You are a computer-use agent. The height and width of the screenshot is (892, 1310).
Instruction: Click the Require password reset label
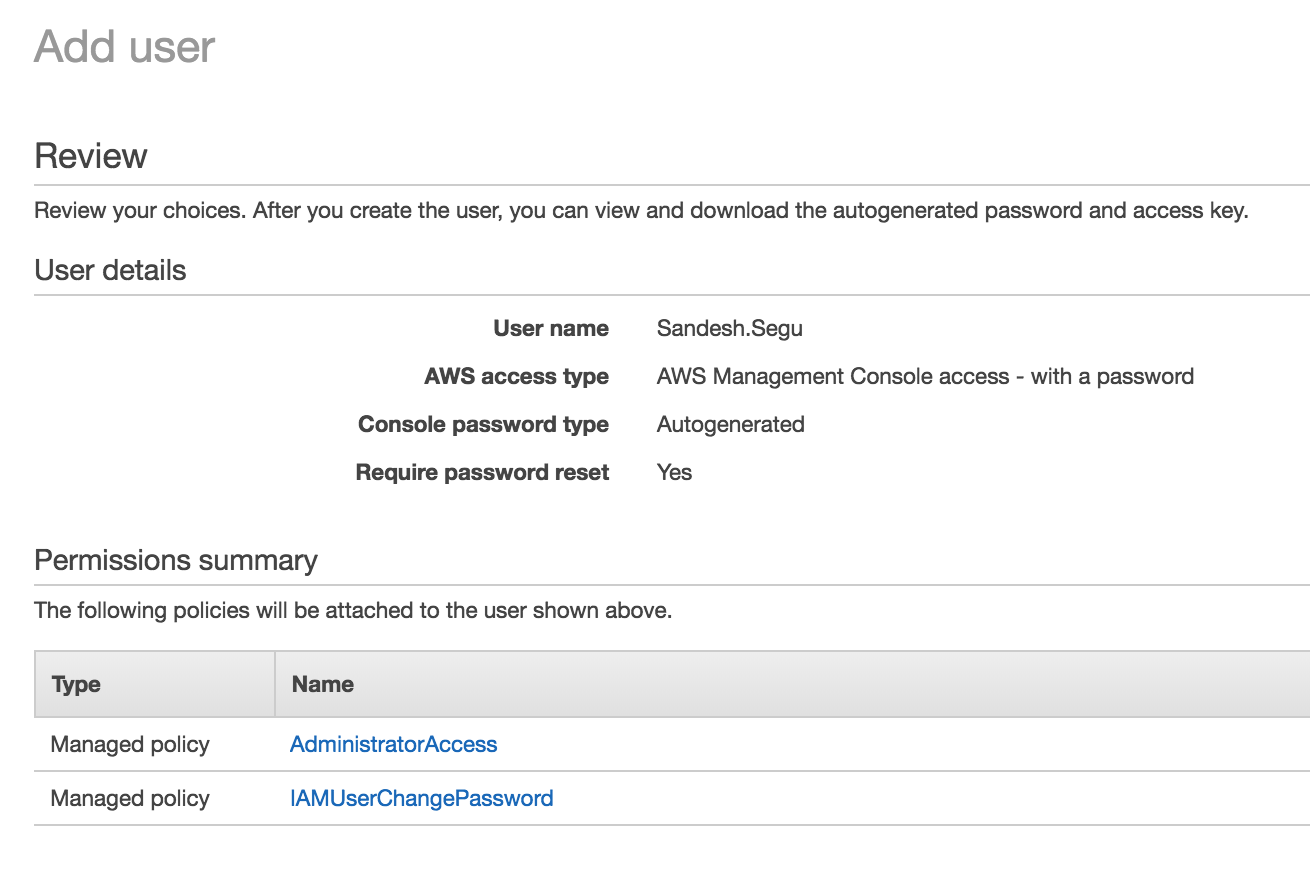(x=481, y=472)
